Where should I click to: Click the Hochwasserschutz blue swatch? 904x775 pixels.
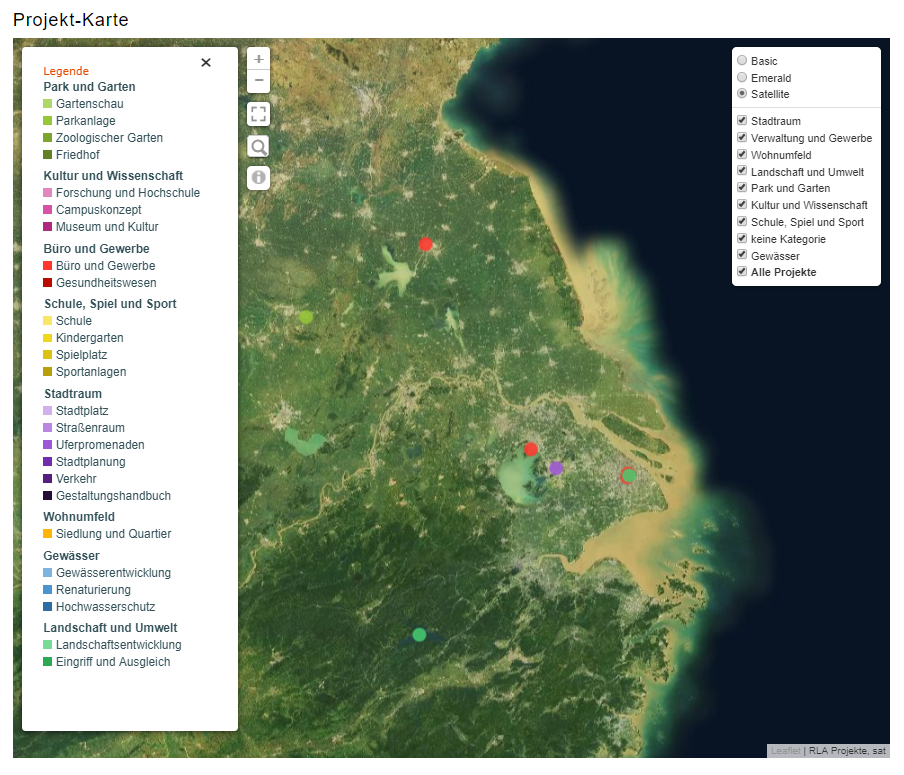tap(48, 607)
